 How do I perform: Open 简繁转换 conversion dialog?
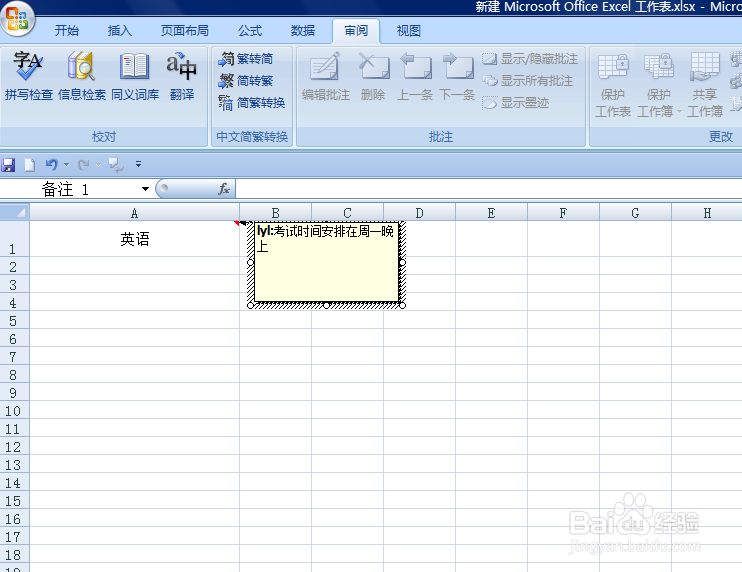point(252,103)
